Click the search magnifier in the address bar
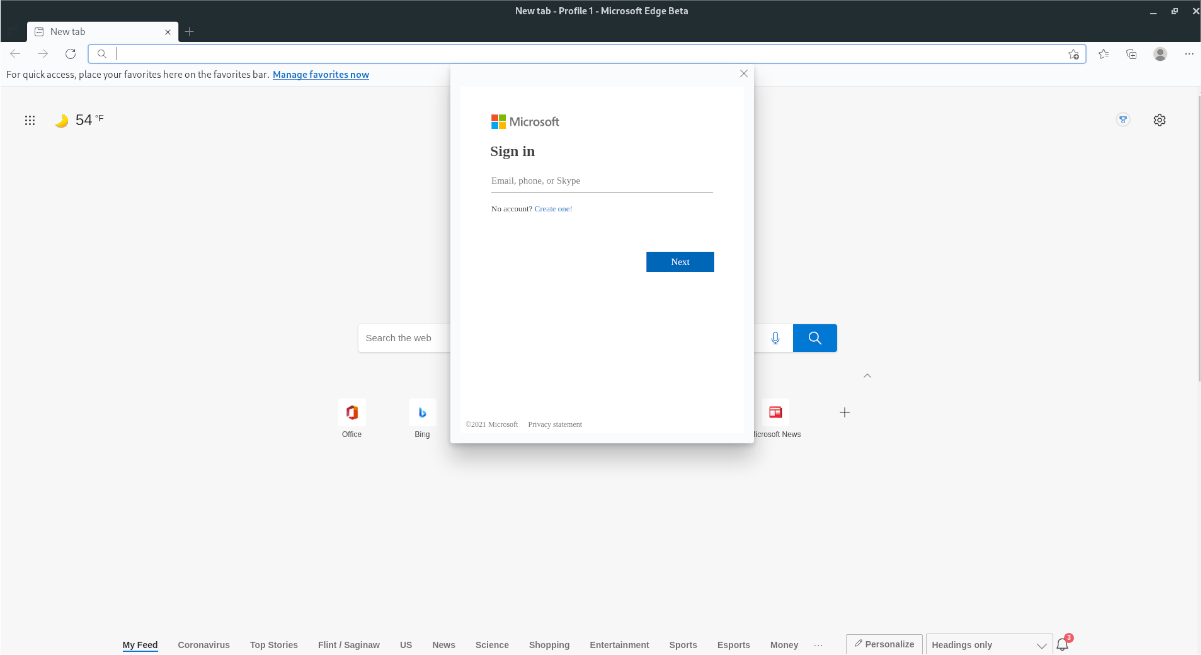The width and height of the screenshot is (1201, 655). click(102, 54)
